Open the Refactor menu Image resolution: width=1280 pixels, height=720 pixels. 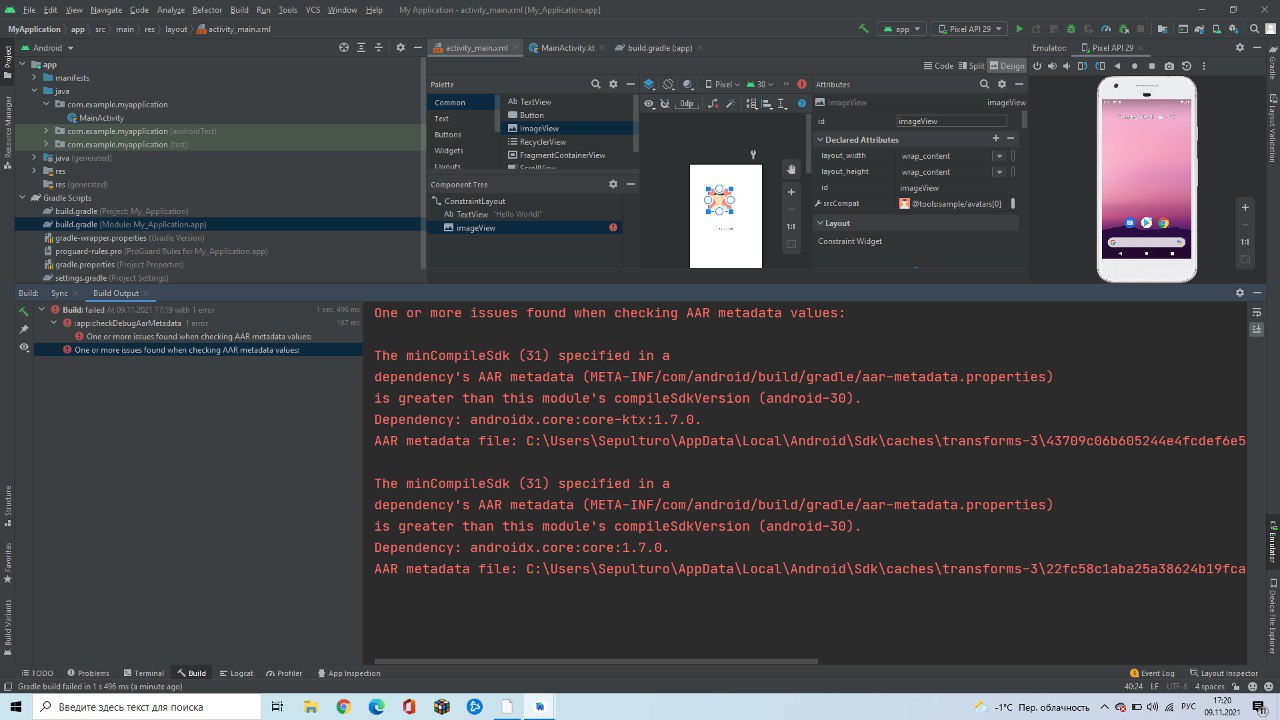207,10
